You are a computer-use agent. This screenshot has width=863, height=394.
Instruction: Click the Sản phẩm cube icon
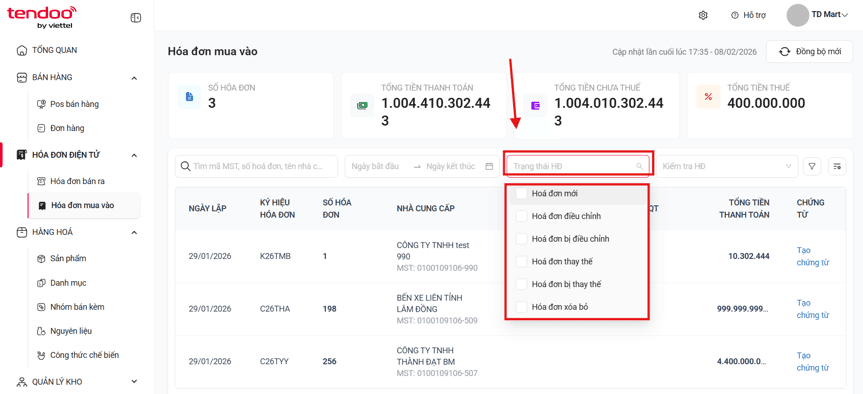[x=40, y=259]
